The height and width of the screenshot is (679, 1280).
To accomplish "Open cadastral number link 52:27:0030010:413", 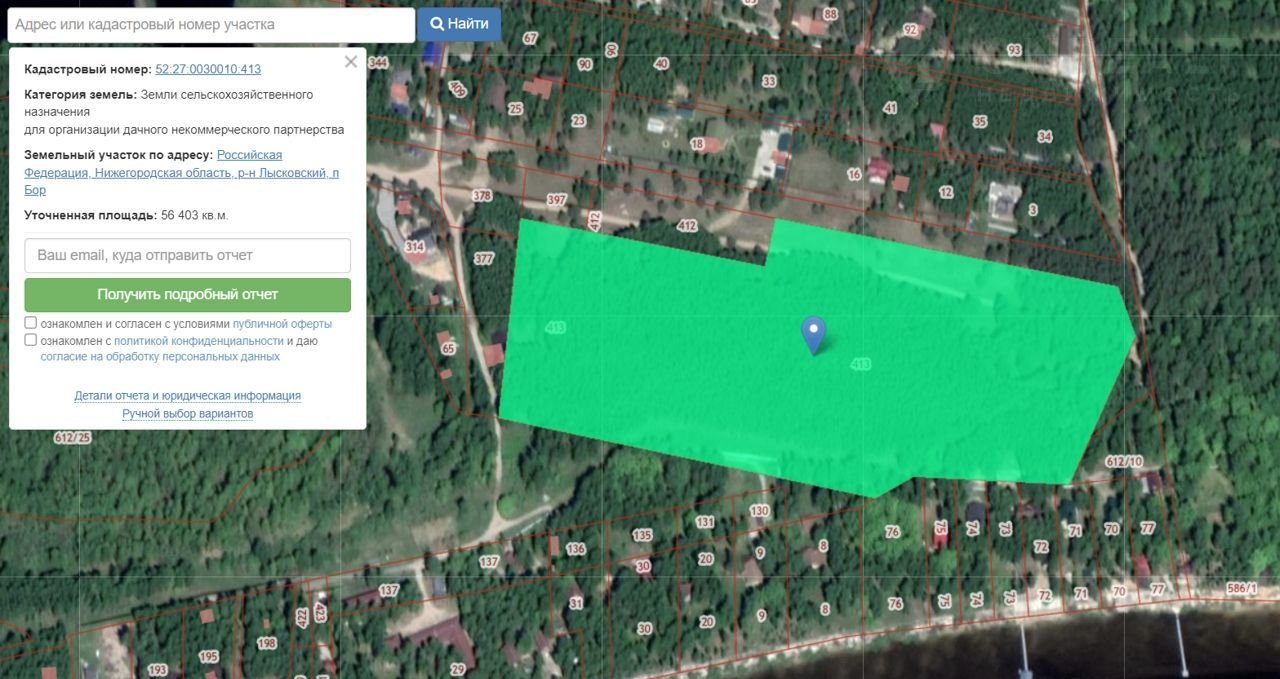I will click(x=208, y=70).
